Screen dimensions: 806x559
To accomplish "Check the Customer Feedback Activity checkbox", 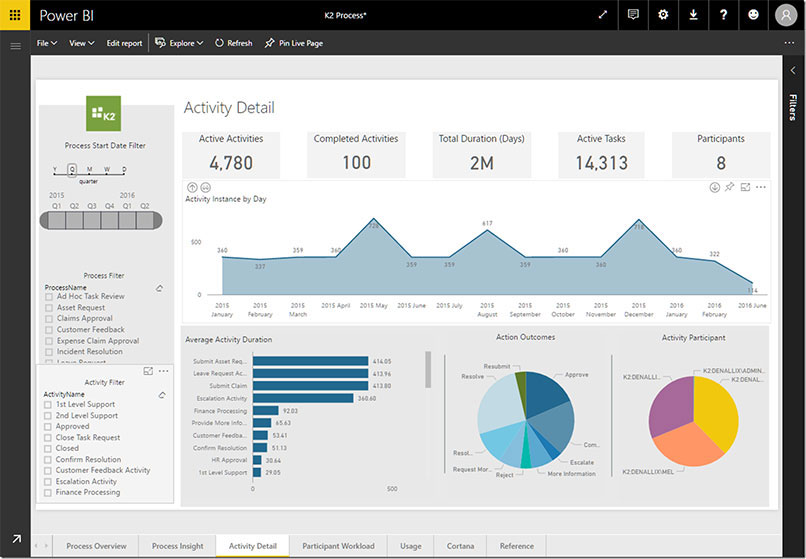I will point(48,471).
